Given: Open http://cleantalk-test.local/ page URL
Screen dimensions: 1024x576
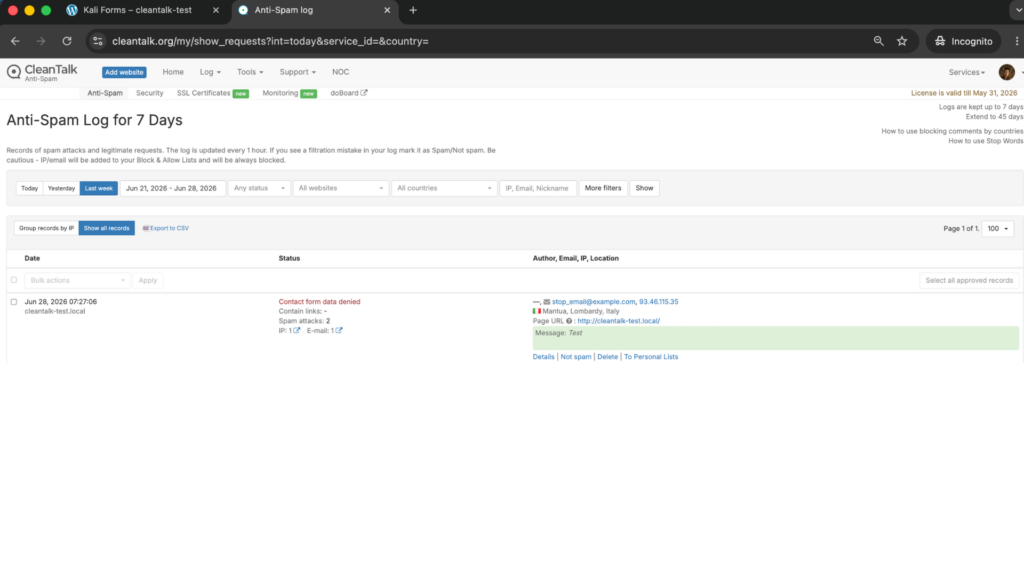Looking at the screenshot, I should point(618,321).
